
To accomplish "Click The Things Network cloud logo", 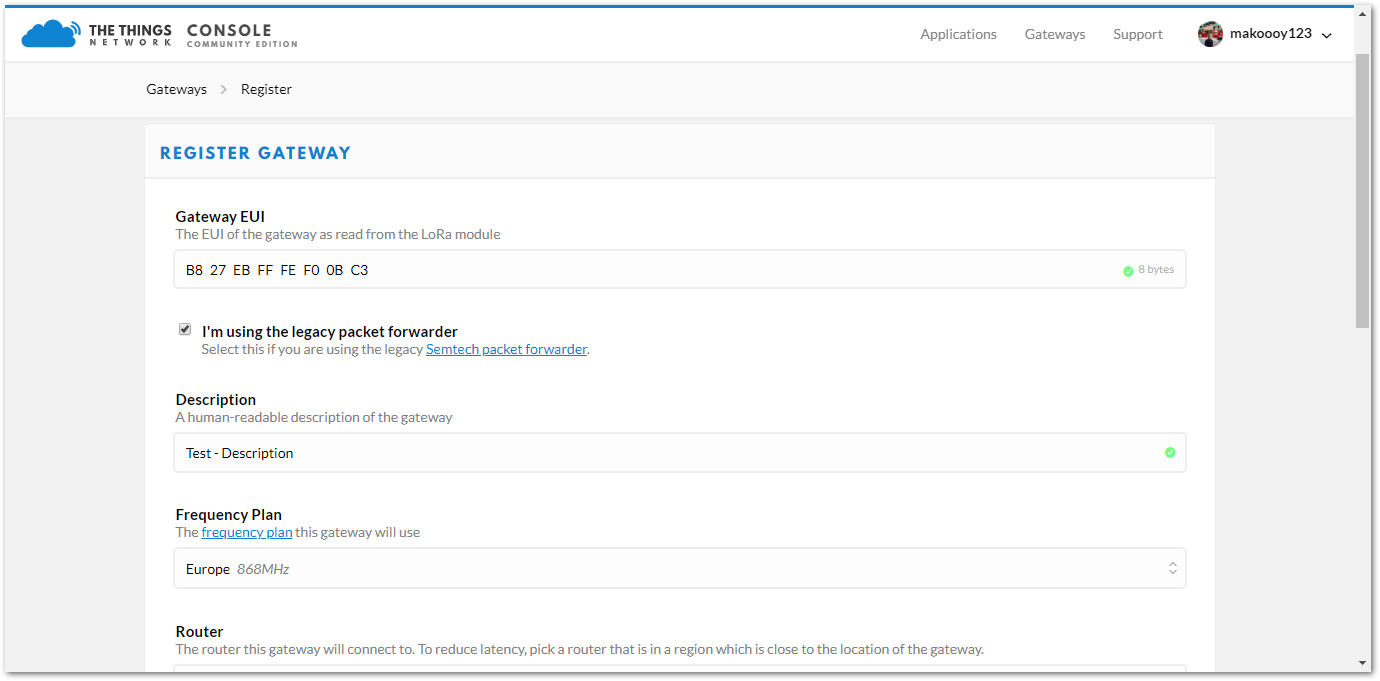I will pyautogui.click(x=49, y=34).
